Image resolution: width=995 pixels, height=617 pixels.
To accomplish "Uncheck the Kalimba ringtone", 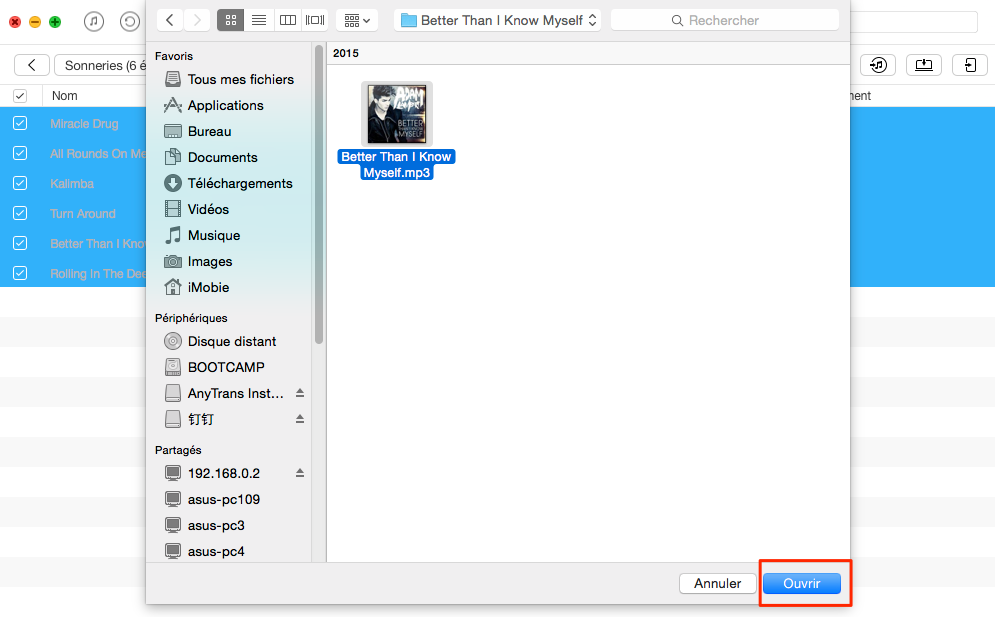I will [x=20, y=183].
